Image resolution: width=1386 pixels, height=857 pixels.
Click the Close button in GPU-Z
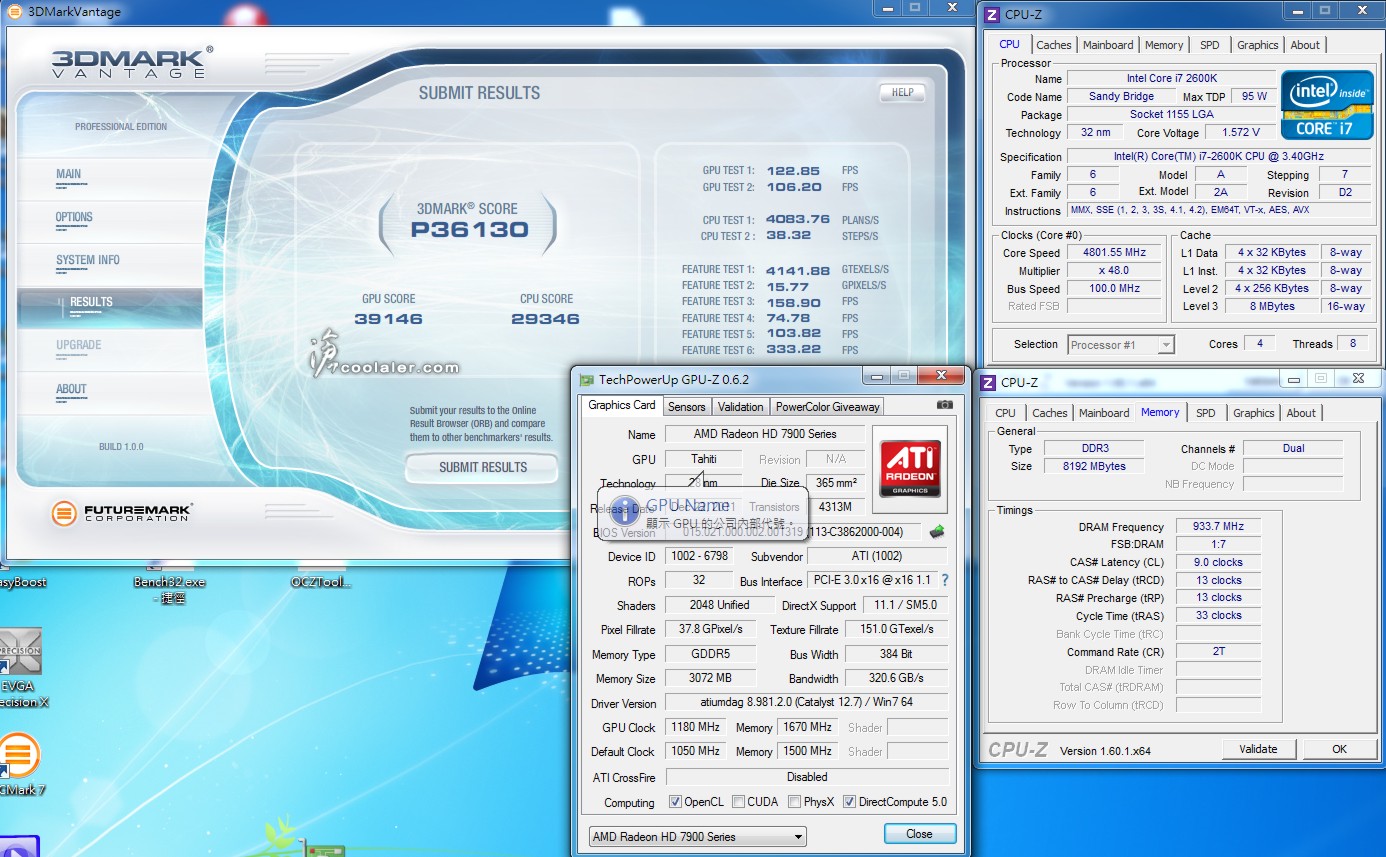point(919,834)
